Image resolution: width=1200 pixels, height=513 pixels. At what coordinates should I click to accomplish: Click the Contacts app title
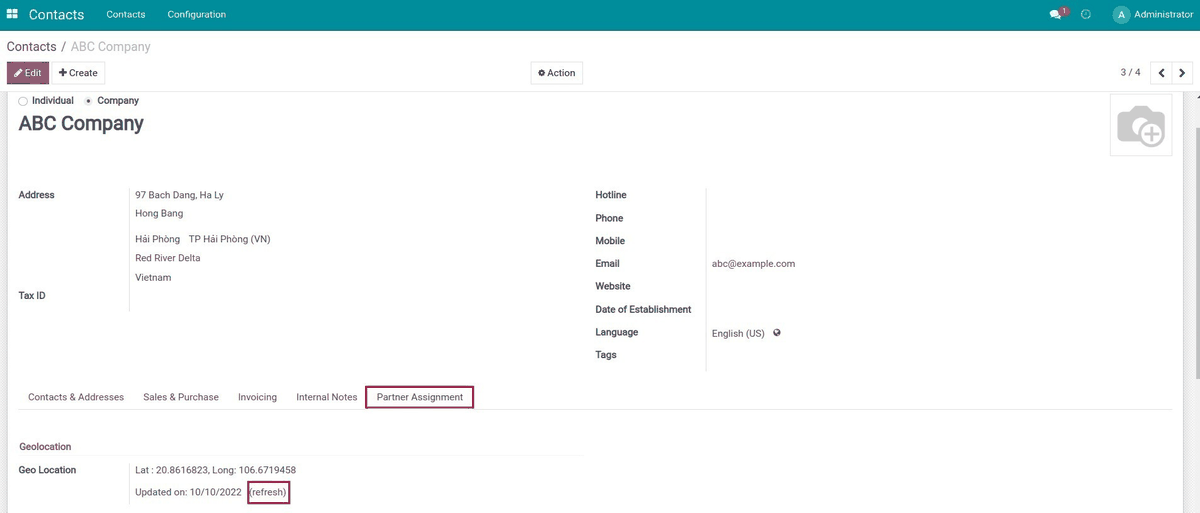(x=56, y=15)
